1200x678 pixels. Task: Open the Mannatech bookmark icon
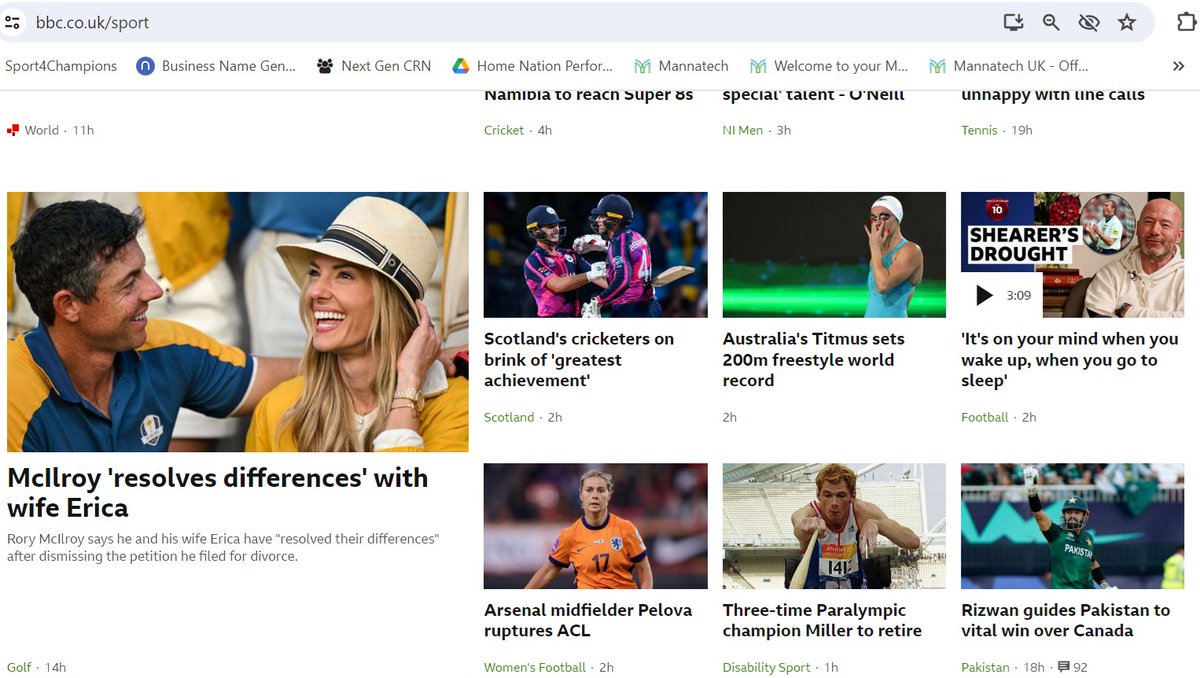pyautogui.click(x=642, y=66)
